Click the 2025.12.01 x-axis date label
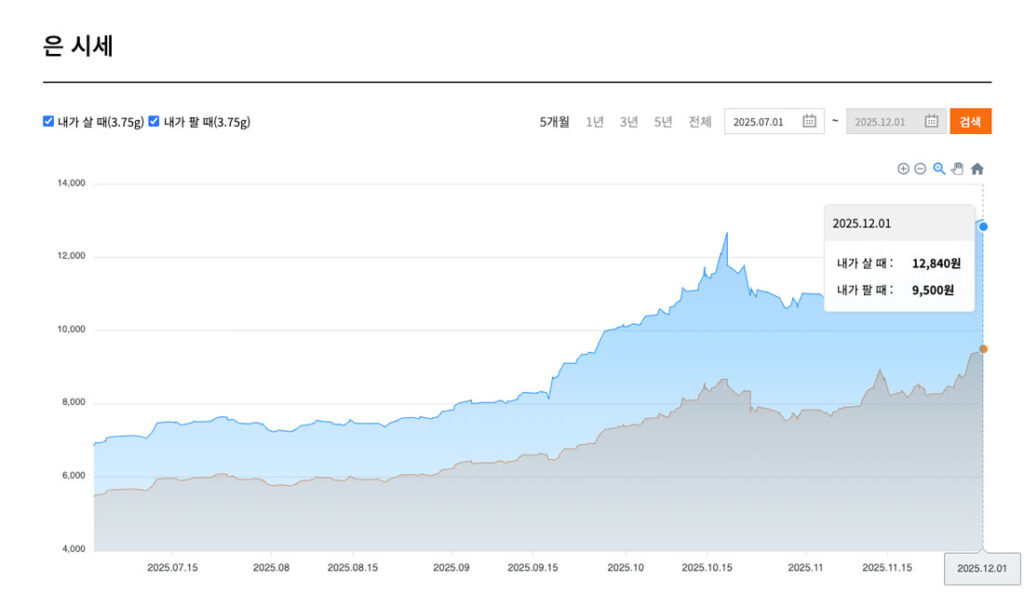 click(x=982, y=568)
